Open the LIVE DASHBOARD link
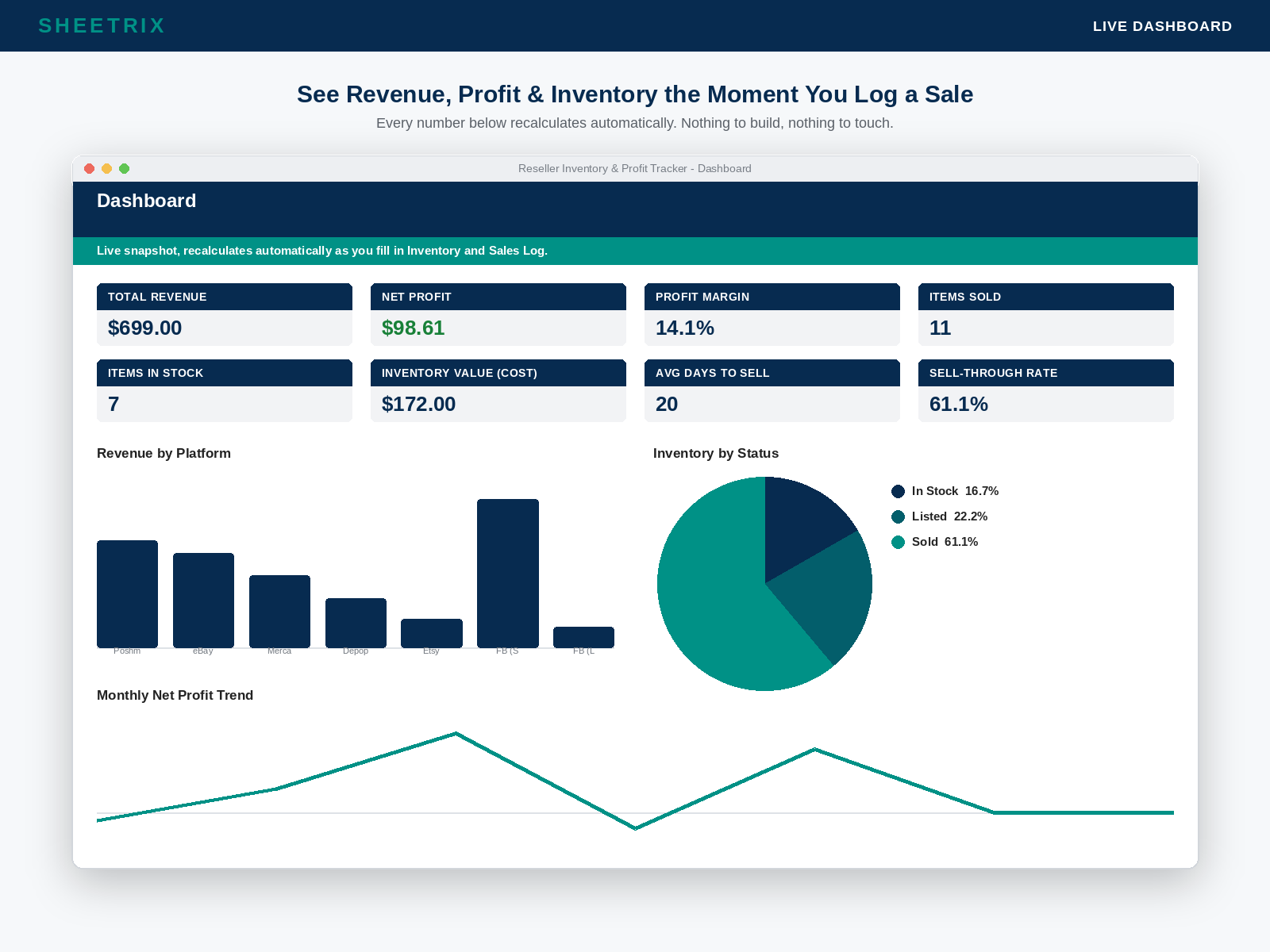 tap(1162, 26)
